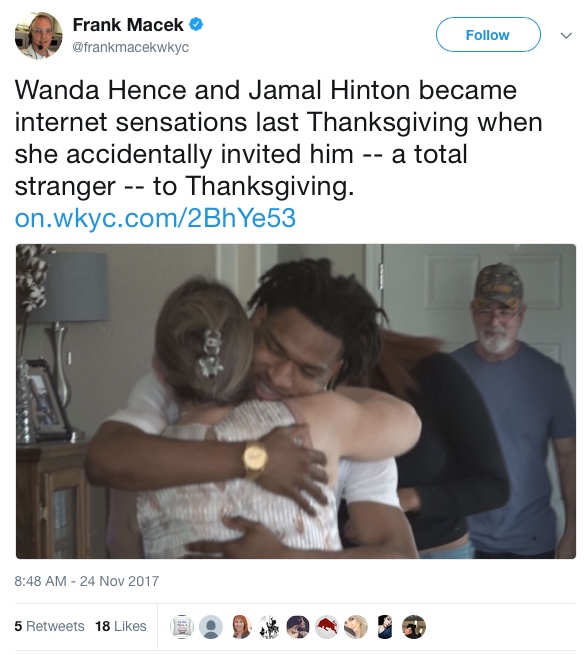This screenshot has height=655, width=586.
Task: Open the white pillow liker avatar
Action: (x=182, y=627)
